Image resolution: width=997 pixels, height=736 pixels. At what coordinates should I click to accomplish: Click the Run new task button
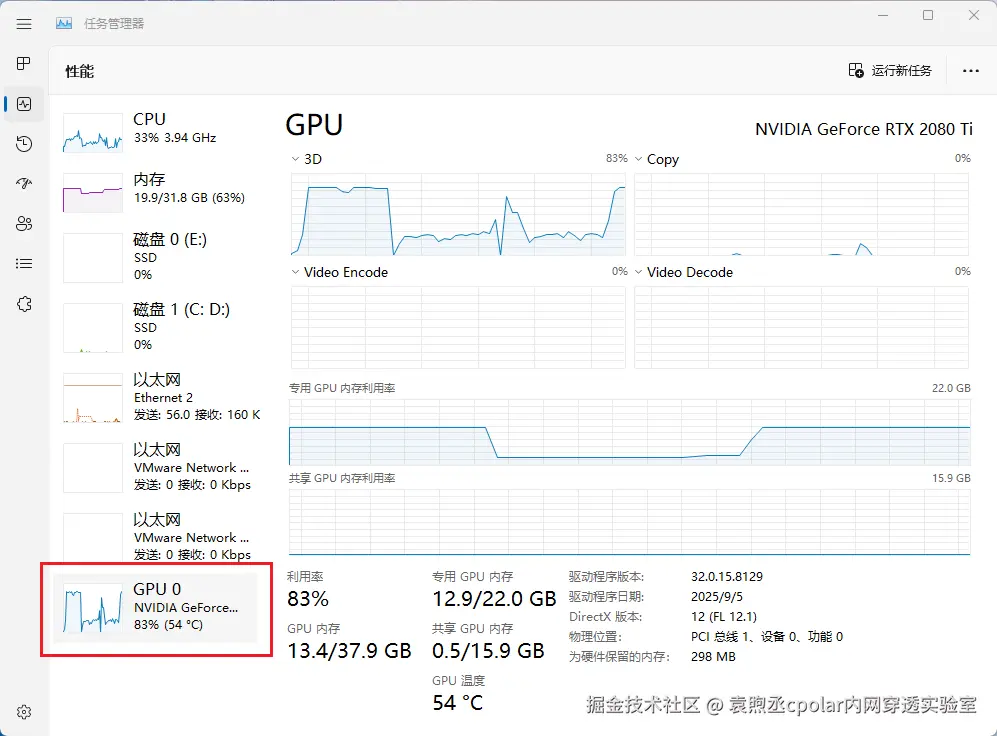click(890, 71)
